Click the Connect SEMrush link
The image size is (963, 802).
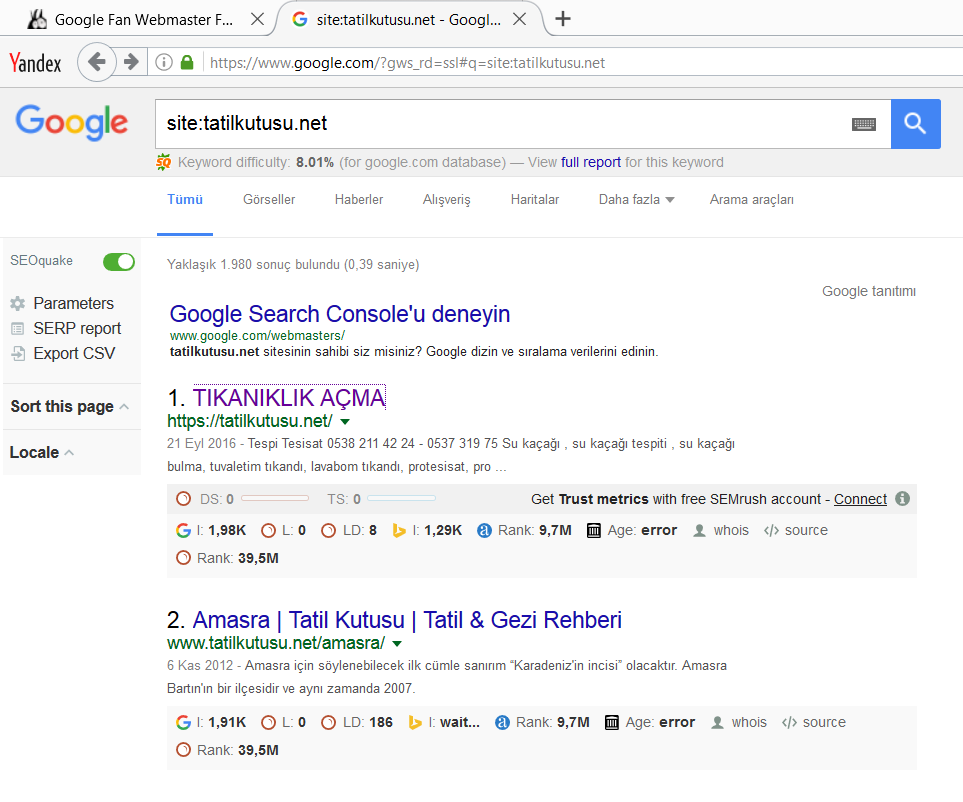click(860, 499)
